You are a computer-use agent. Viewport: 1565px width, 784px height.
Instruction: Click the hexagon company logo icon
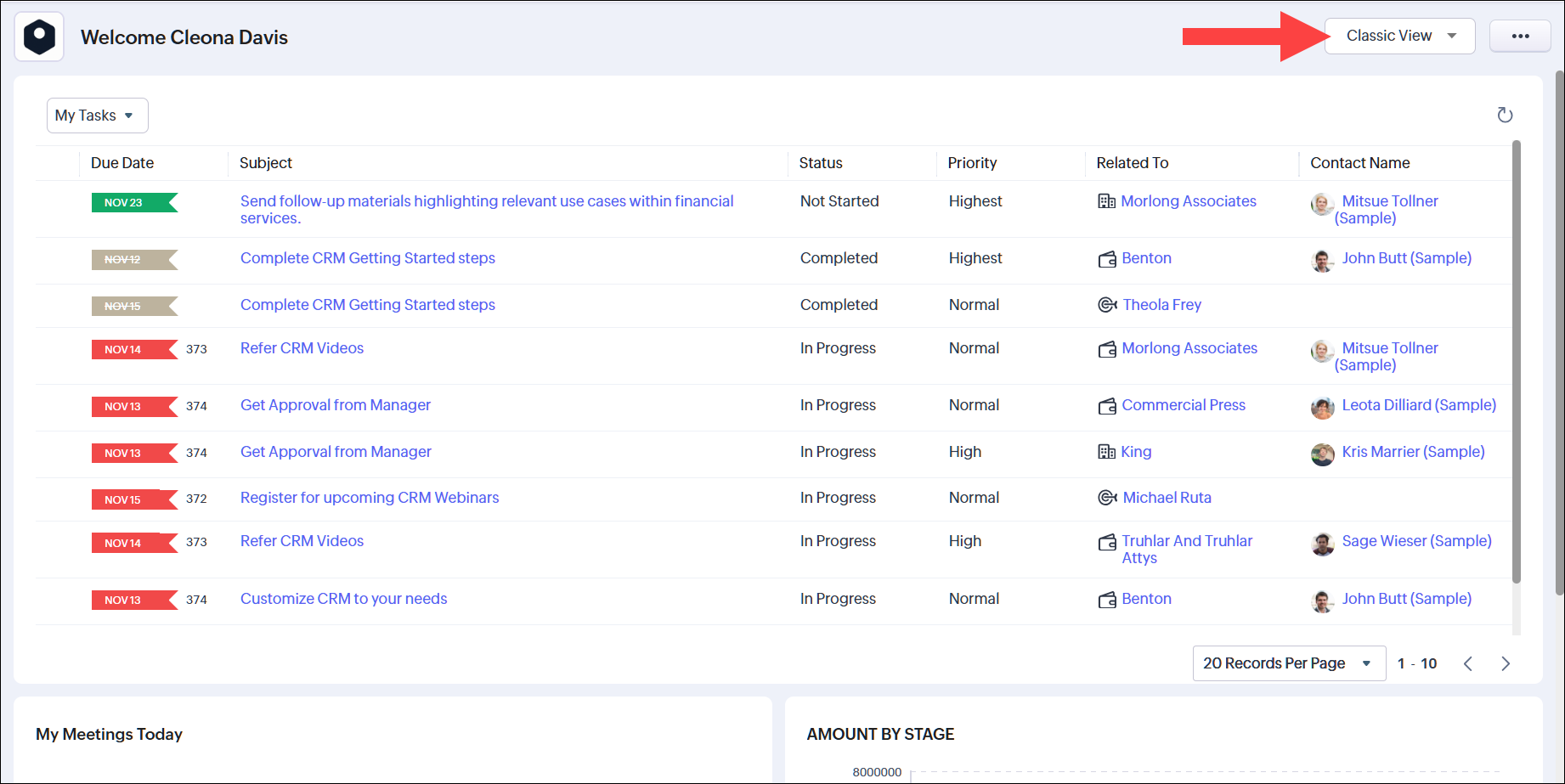point(39,37)
